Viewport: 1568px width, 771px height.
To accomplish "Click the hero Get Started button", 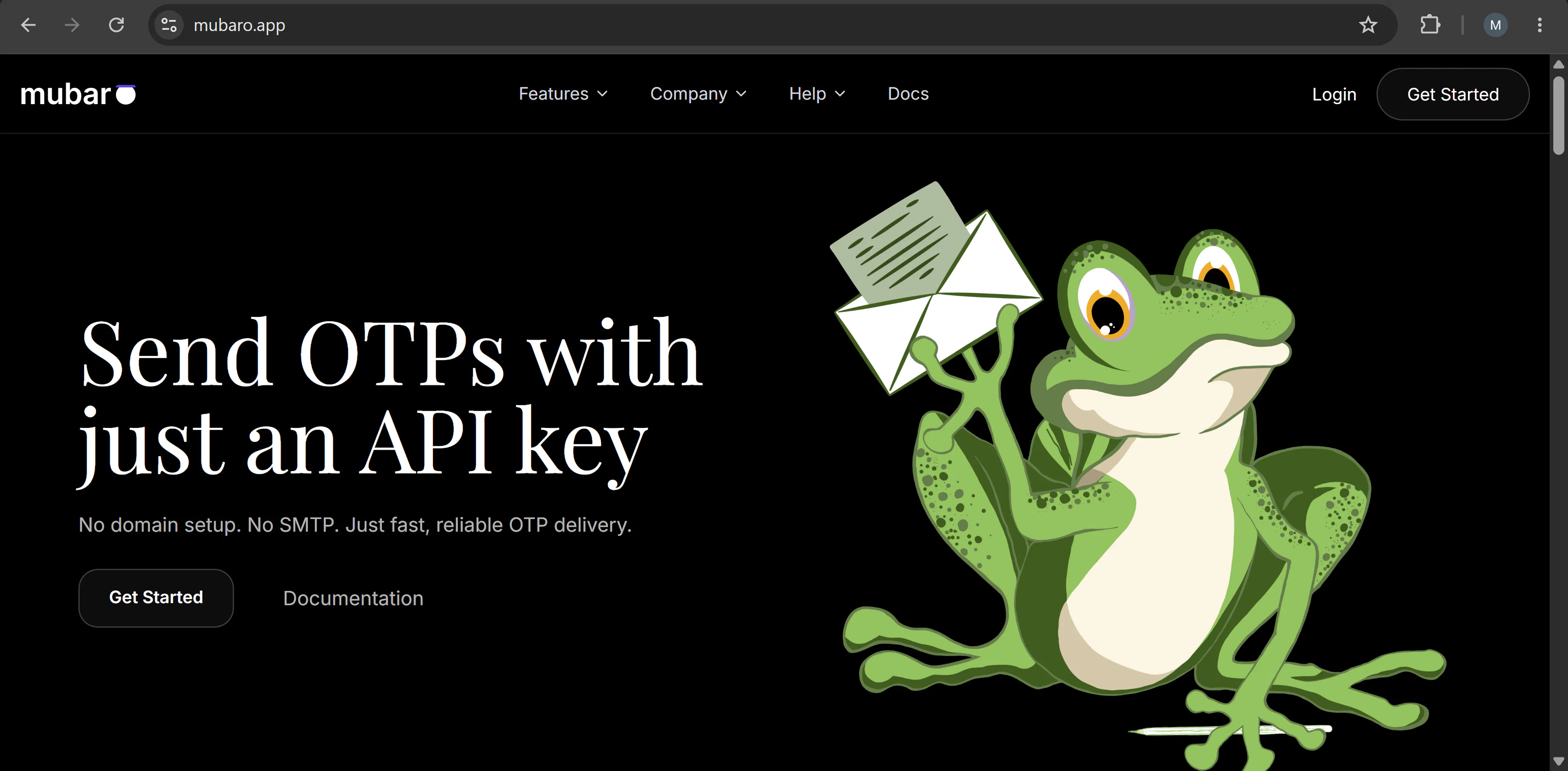I will [156, 597].
